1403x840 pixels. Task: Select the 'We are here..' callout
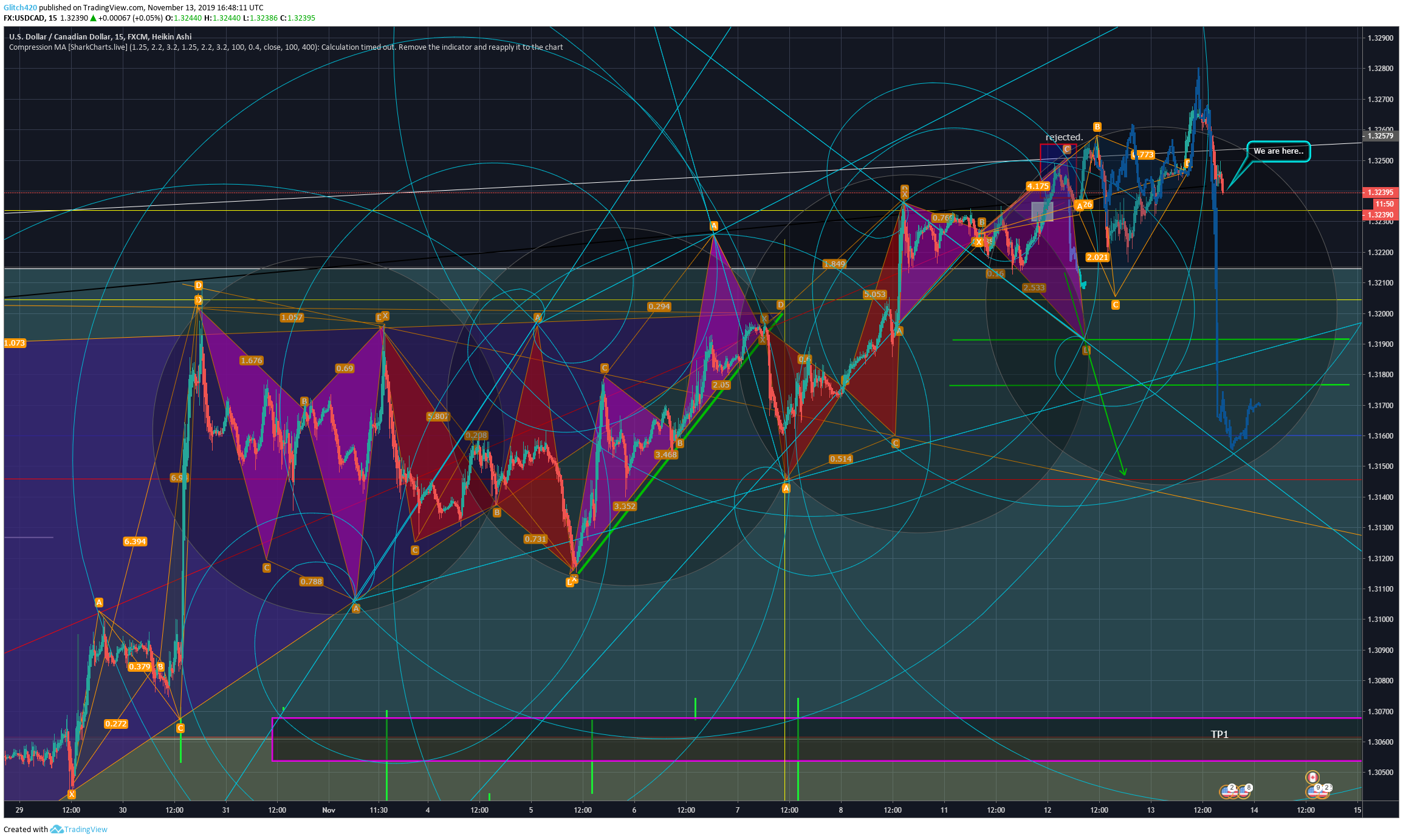tap(1278, 151)
